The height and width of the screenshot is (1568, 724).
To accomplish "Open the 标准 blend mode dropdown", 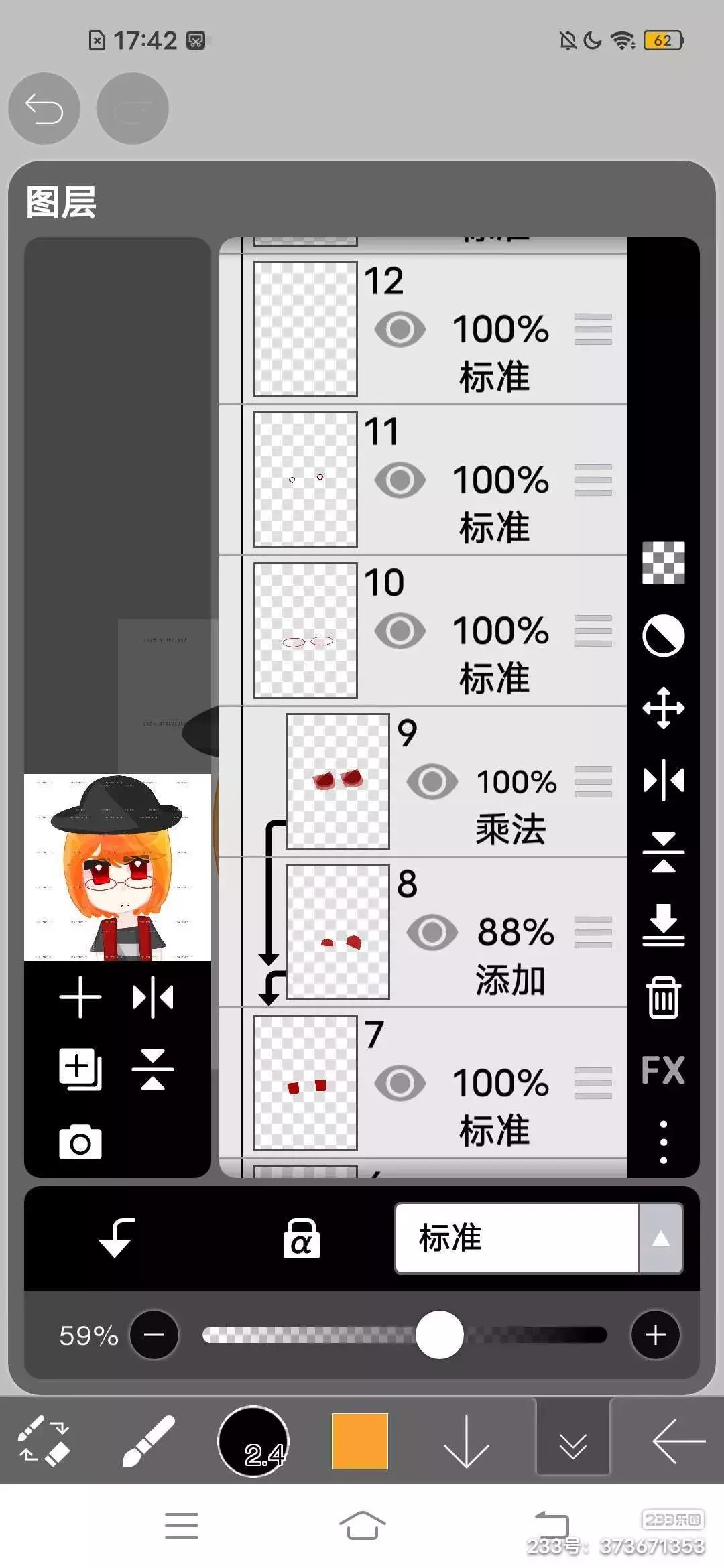I will (516, 1238).
